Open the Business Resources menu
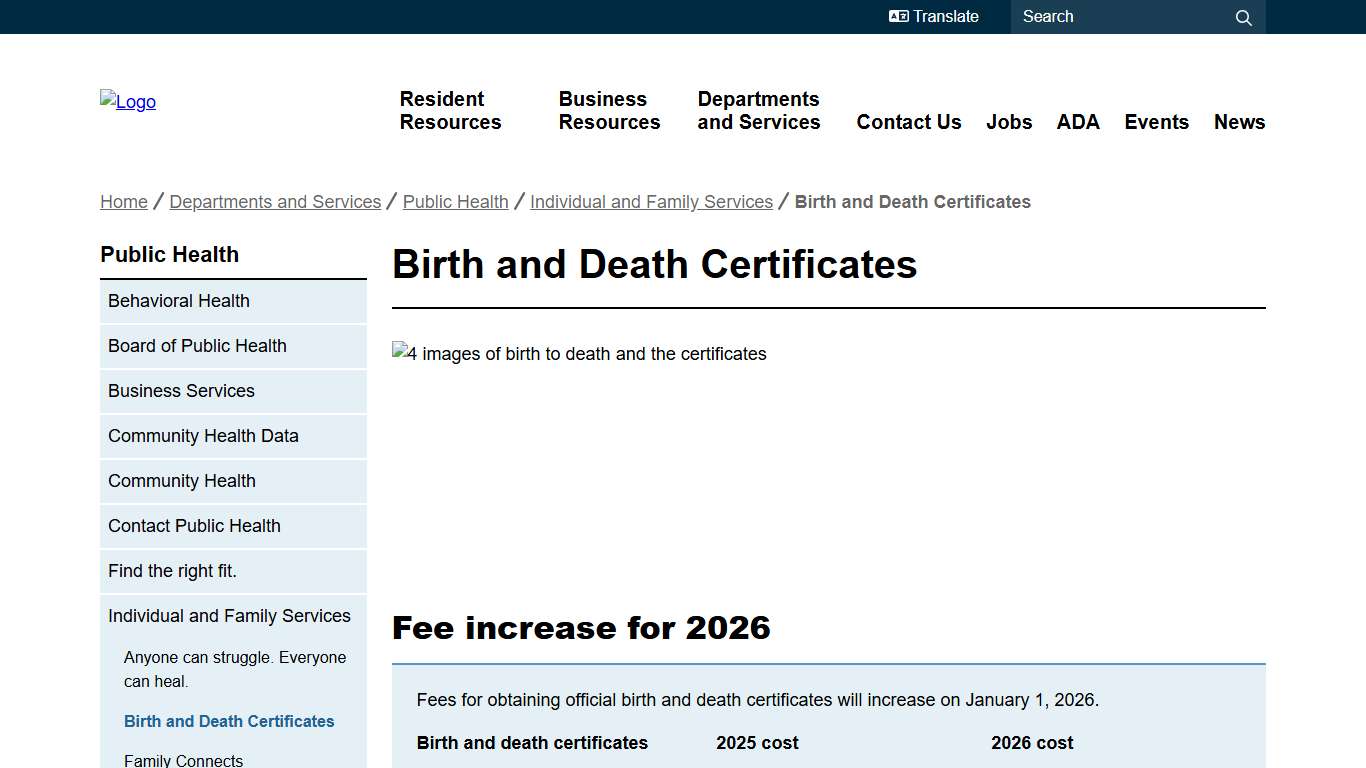Screen dimensions: 1366x768 point(609,111)
